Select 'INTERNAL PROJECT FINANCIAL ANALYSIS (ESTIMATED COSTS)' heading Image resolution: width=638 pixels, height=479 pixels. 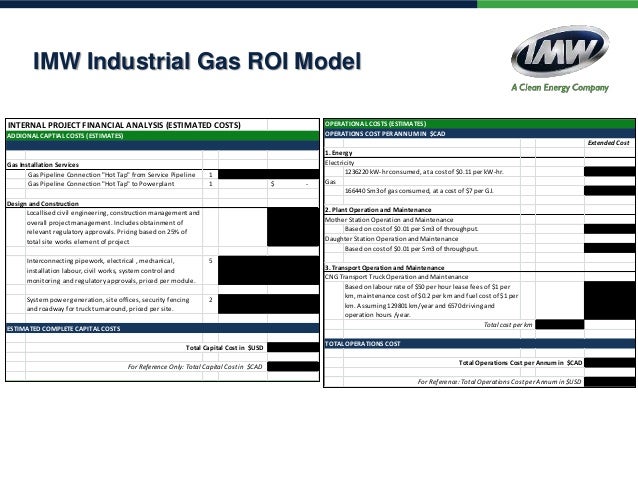pos(124,125)
